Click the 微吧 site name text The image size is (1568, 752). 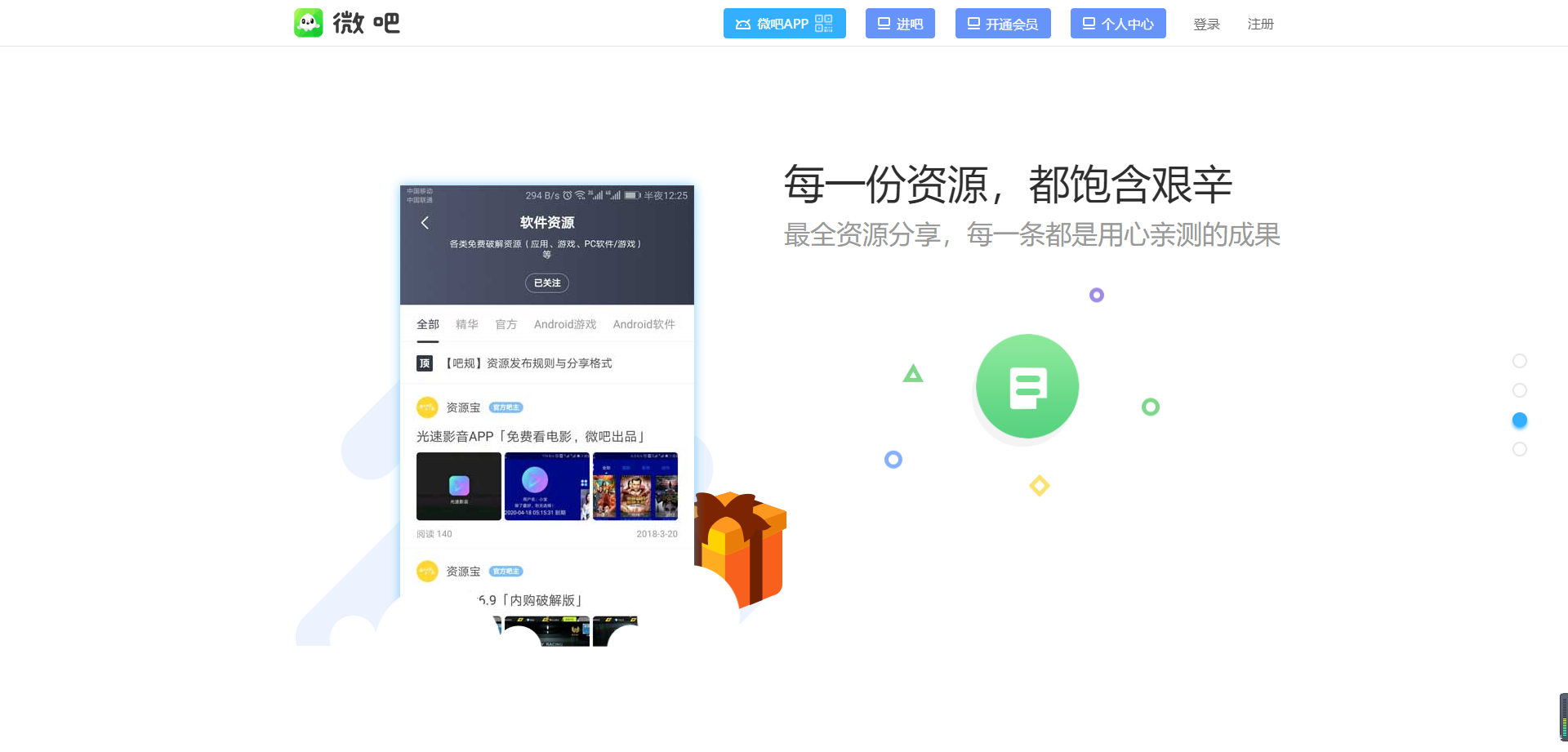(367, 23)
